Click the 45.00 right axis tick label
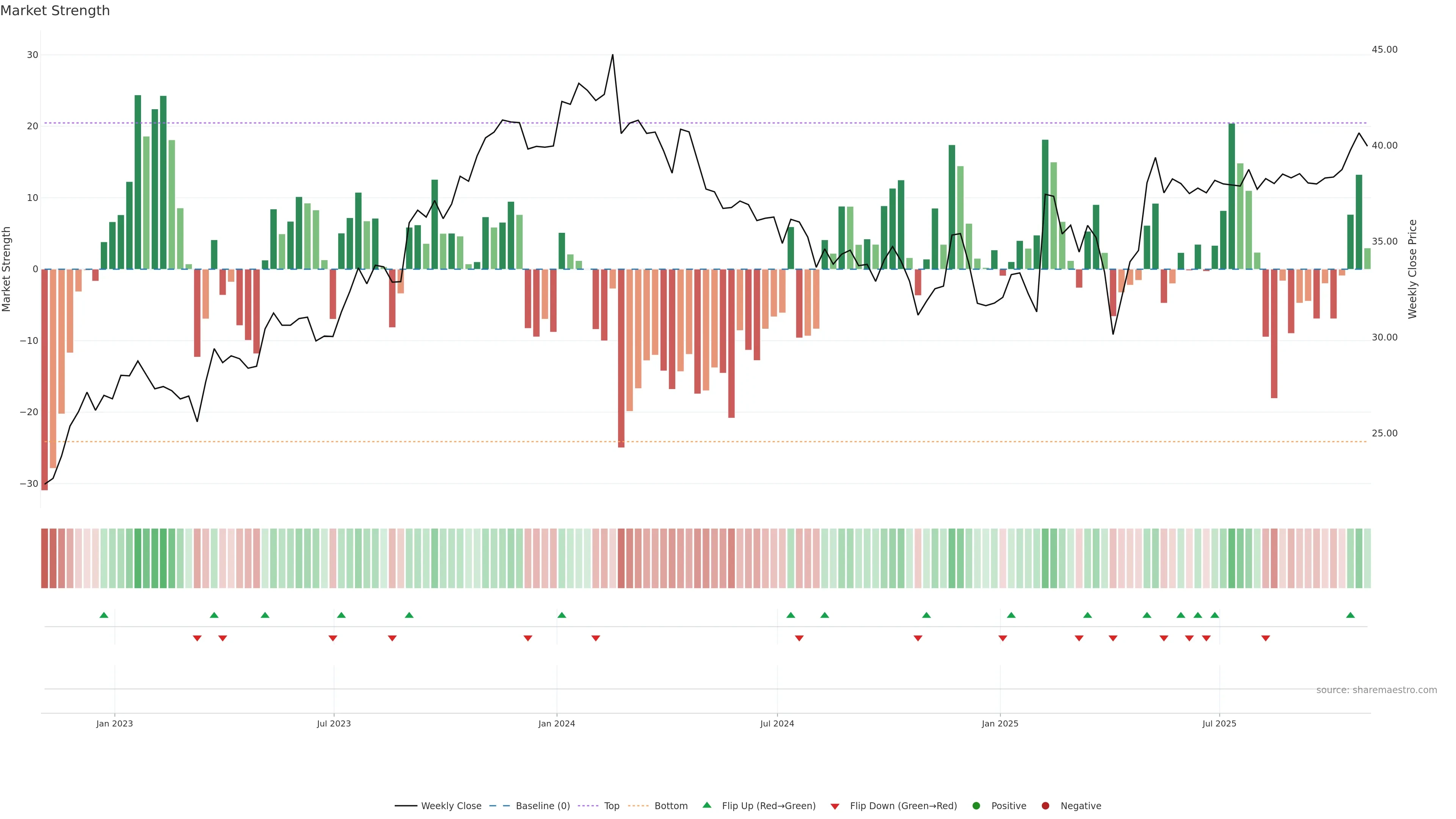 pos(1384,50)
